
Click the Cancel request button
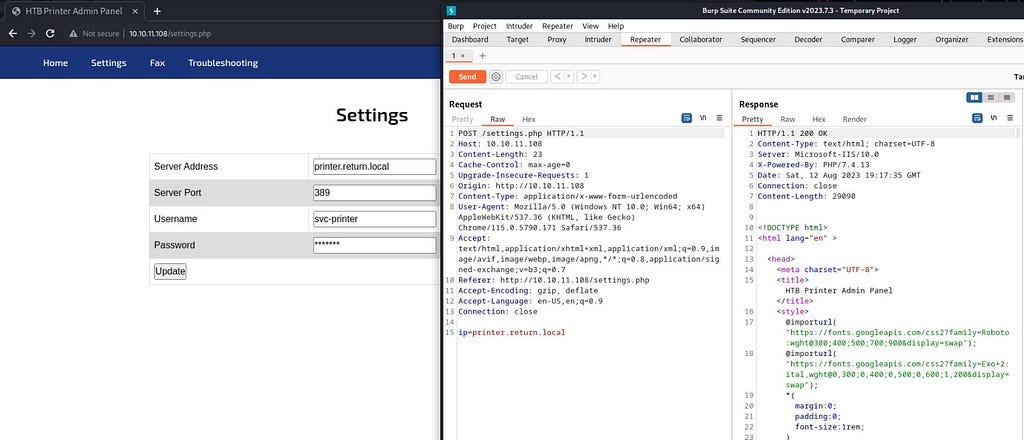pyautogui.click(x=526, y=76)
